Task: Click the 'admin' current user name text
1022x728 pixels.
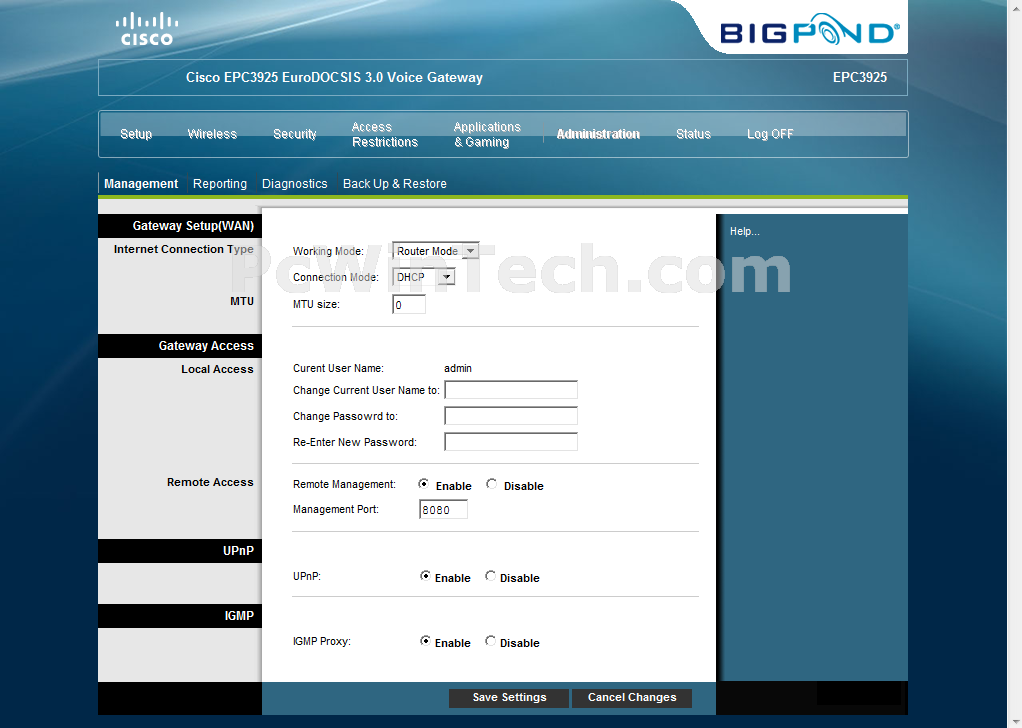Action: (458, 368)
